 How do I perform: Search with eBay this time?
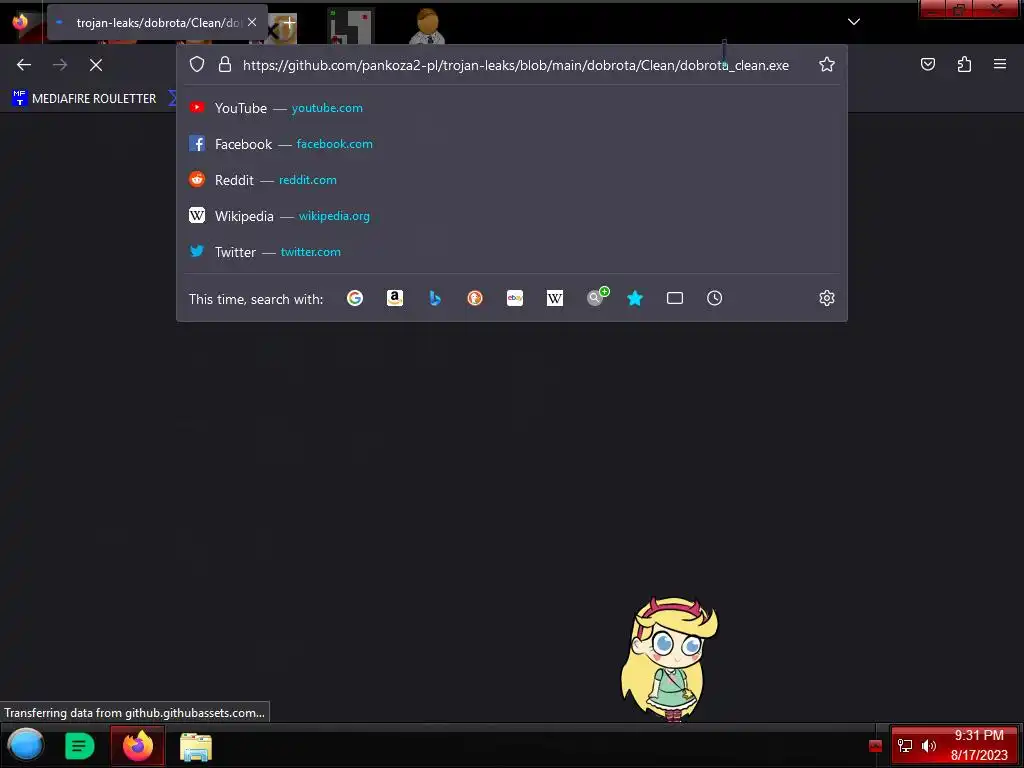pyautogui.click(x=515, y=298)
